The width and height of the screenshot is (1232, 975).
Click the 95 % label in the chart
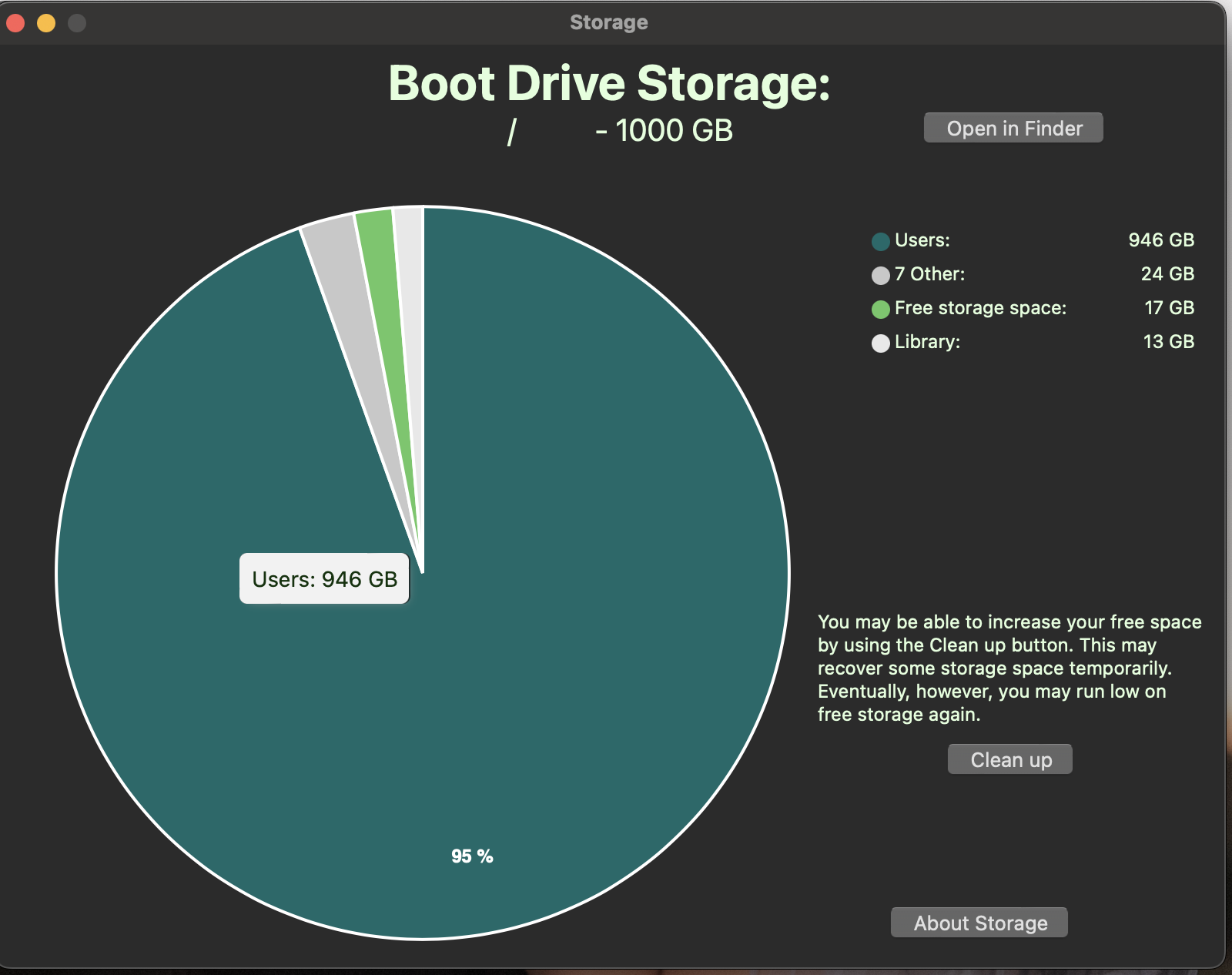pyautogui.click(x=472, y=856)
